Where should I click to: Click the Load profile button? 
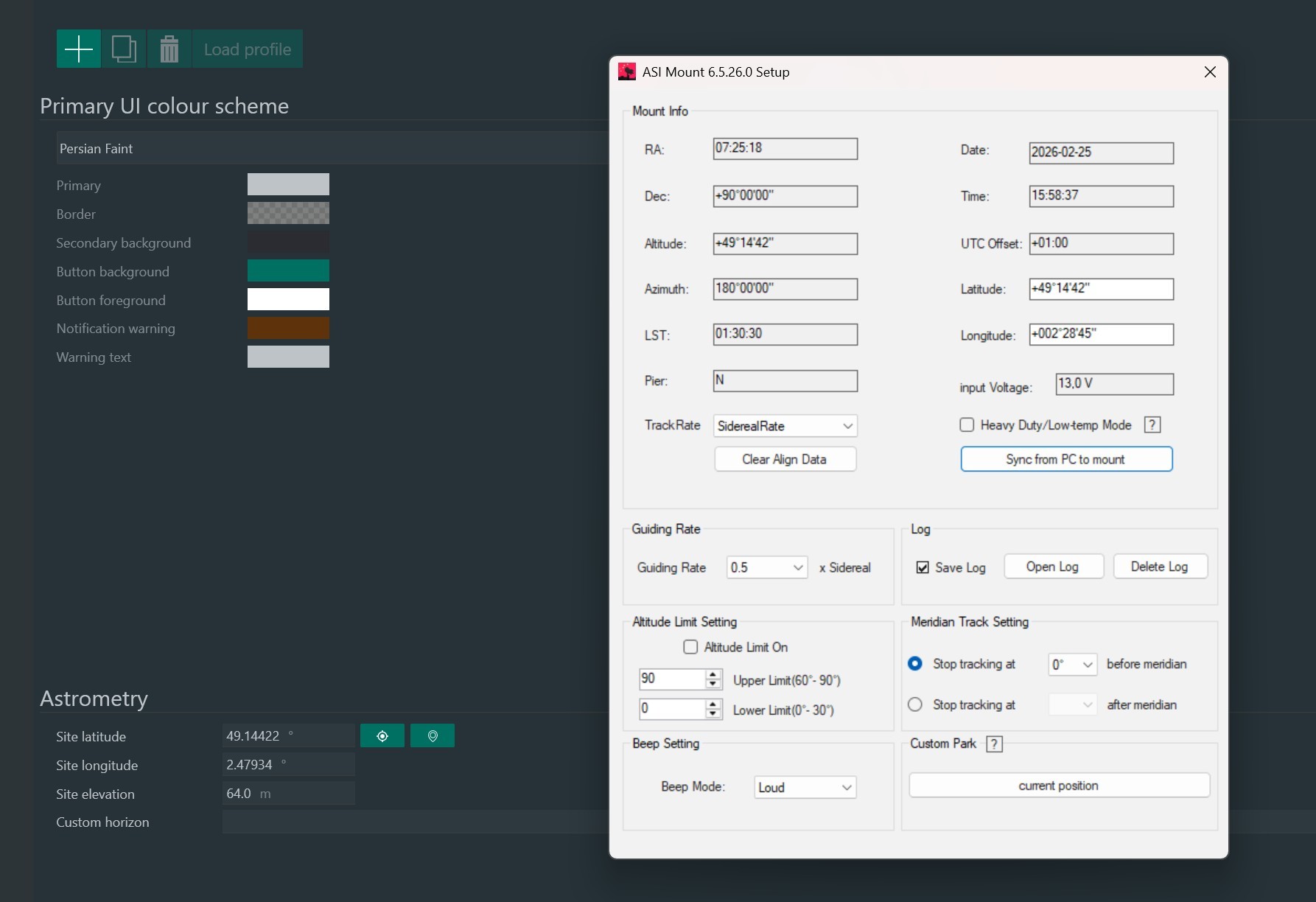point(248,49)
